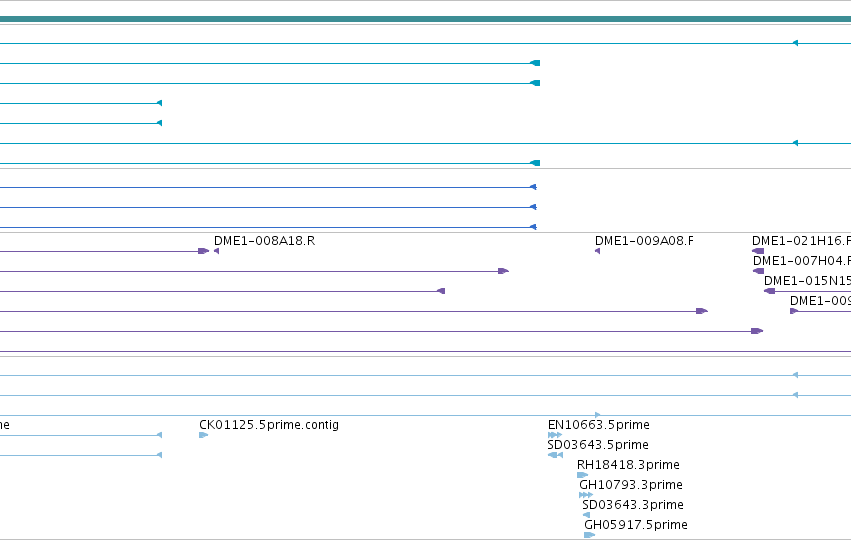Click the SD03643.3prime label
The image size is (851, 540).
[x=633, y=505]
